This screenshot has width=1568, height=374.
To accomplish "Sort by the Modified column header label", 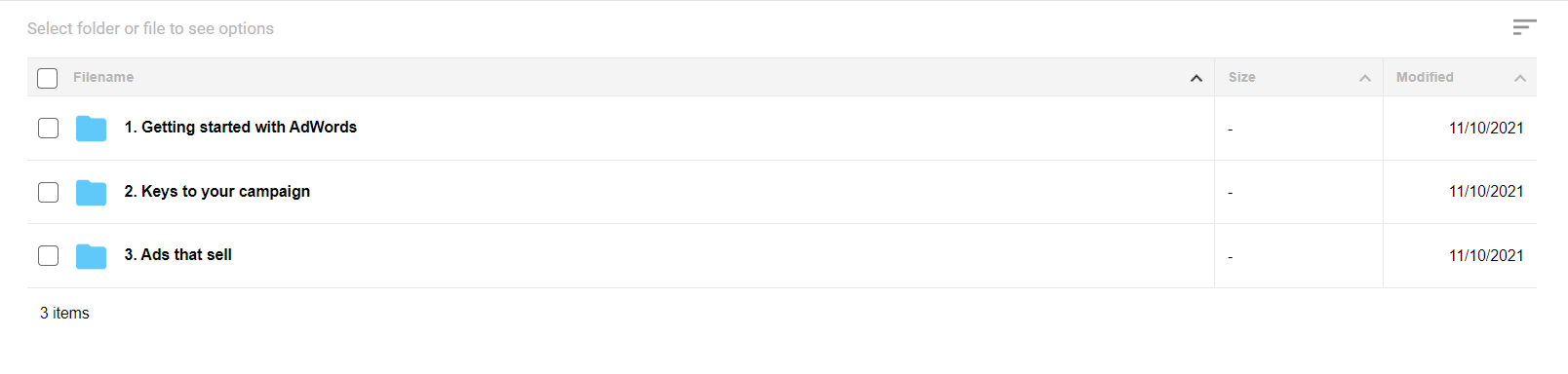I will click(1425, 77).
